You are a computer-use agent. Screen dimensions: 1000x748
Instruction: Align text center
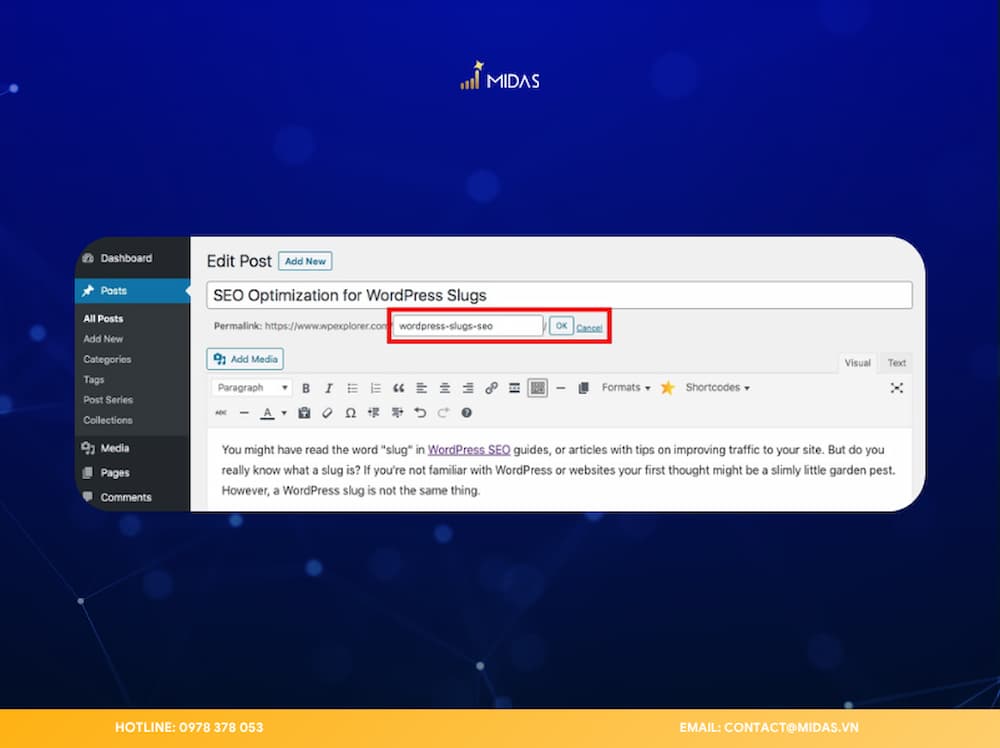tap(445, 388)
